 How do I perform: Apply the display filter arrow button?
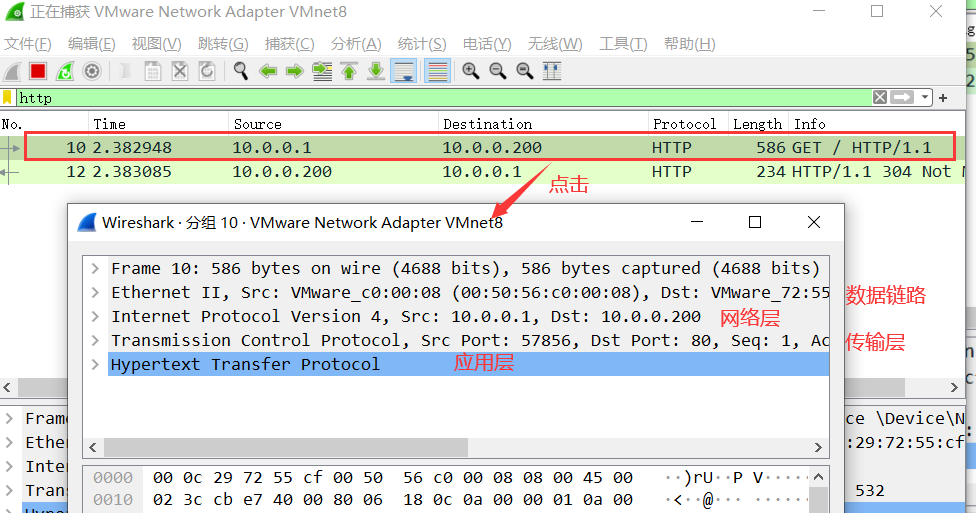click(902, 98)
